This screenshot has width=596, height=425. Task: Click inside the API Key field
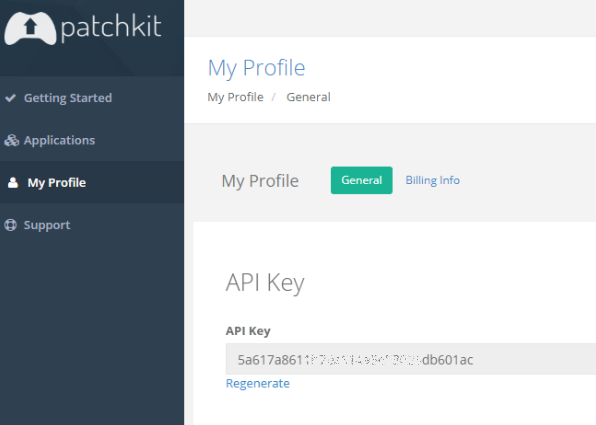pyautogui.click(x=411, y=359)
